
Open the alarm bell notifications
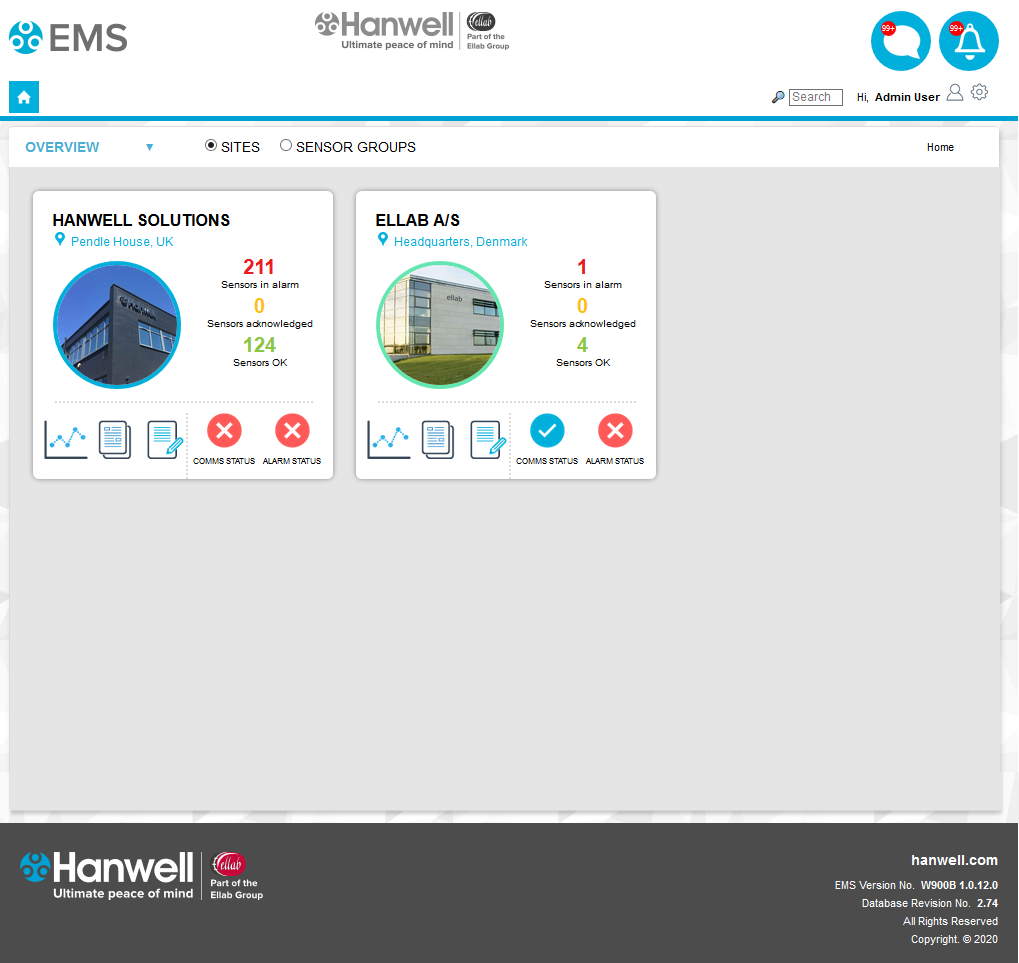coord(968,41)
